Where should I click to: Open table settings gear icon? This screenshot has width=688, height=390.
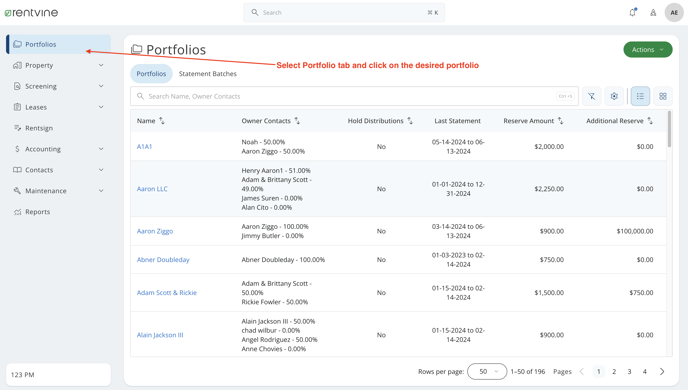tap(614, 96)
